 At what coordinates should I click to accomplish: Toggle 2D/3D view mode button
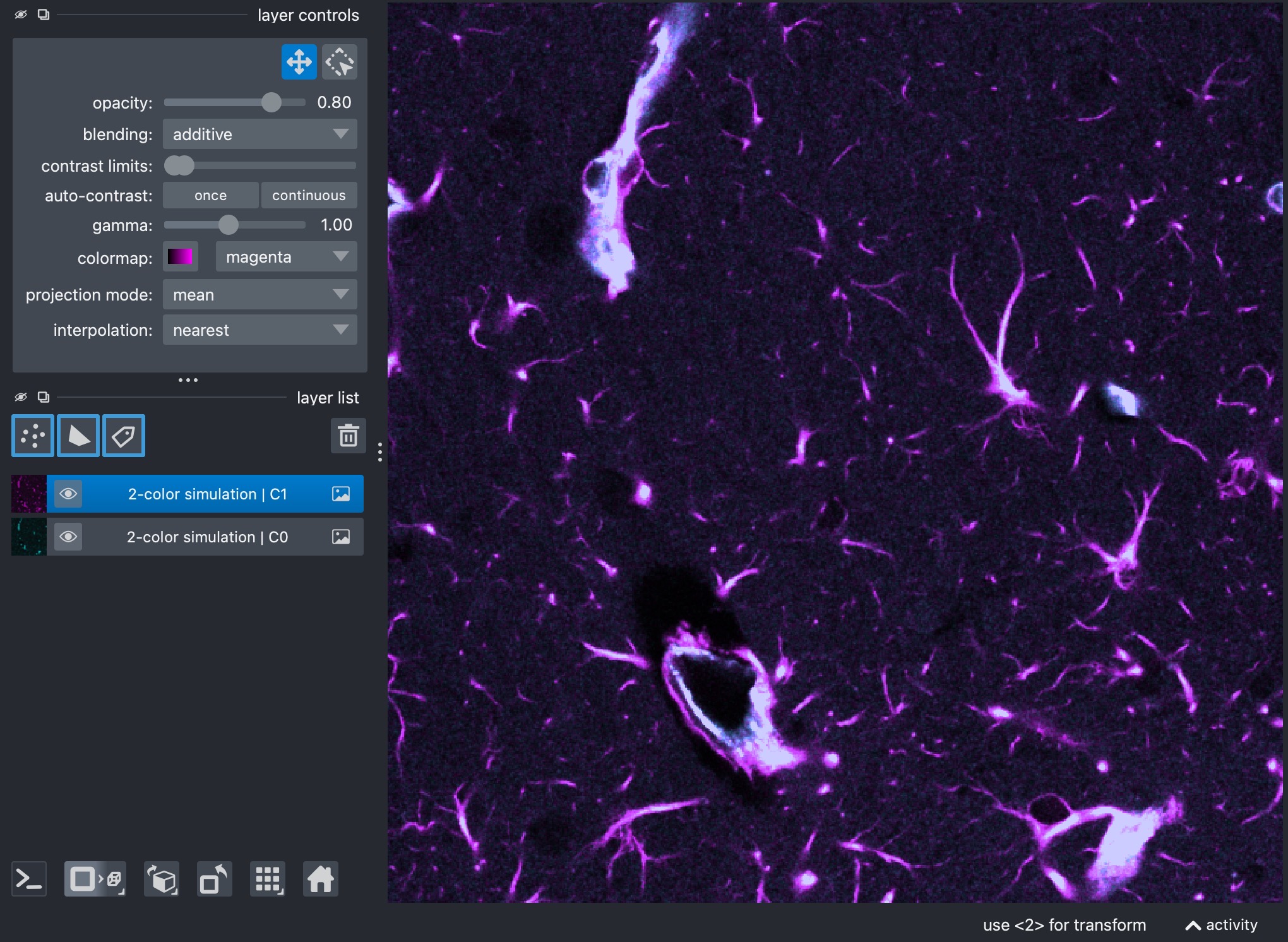coord(95,879)
